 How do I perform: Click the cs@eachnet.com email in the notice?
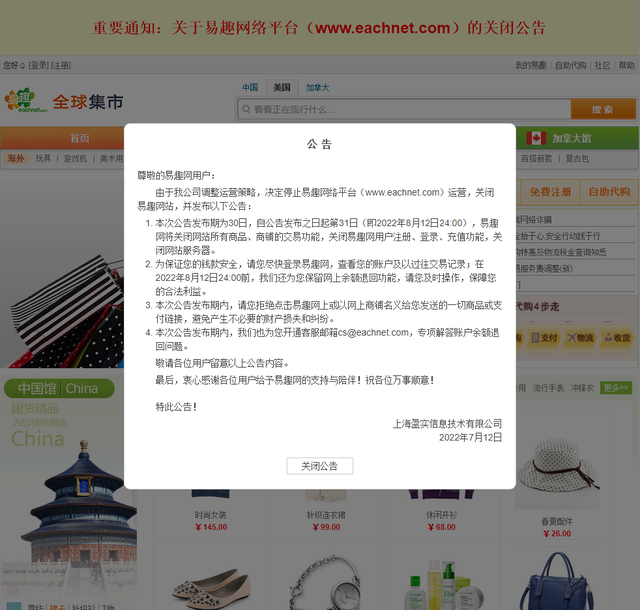click(373, 333)
